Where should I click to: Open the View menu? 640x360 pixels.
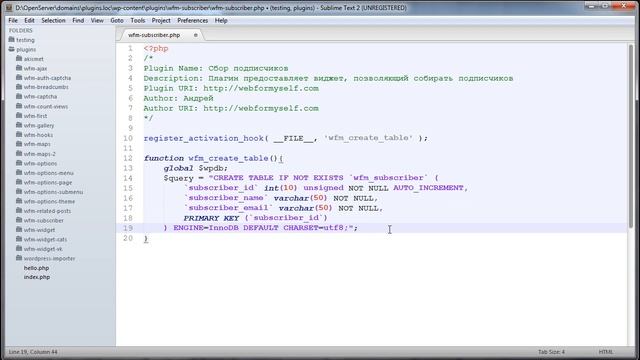(97, 20)
